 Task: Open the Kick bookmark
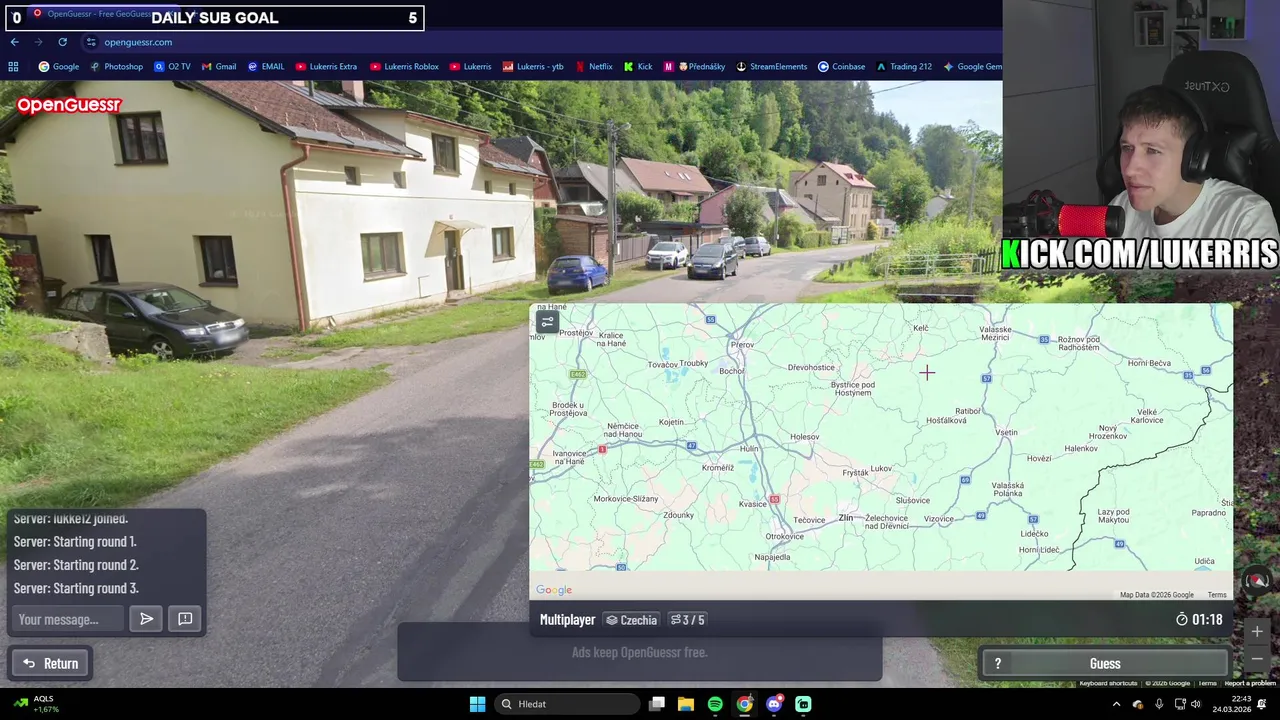click(638, 67)
